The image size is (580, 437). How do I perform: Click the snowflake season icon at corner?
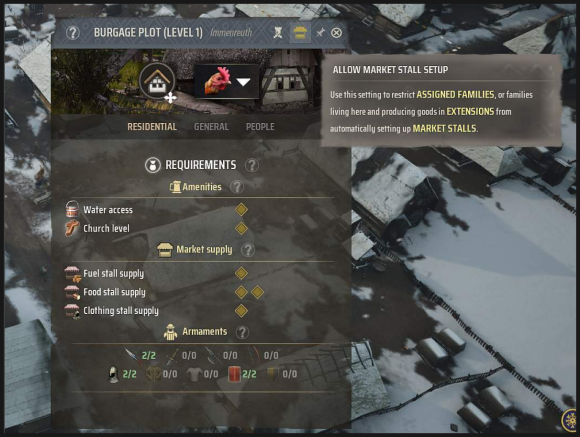point(570,421)
